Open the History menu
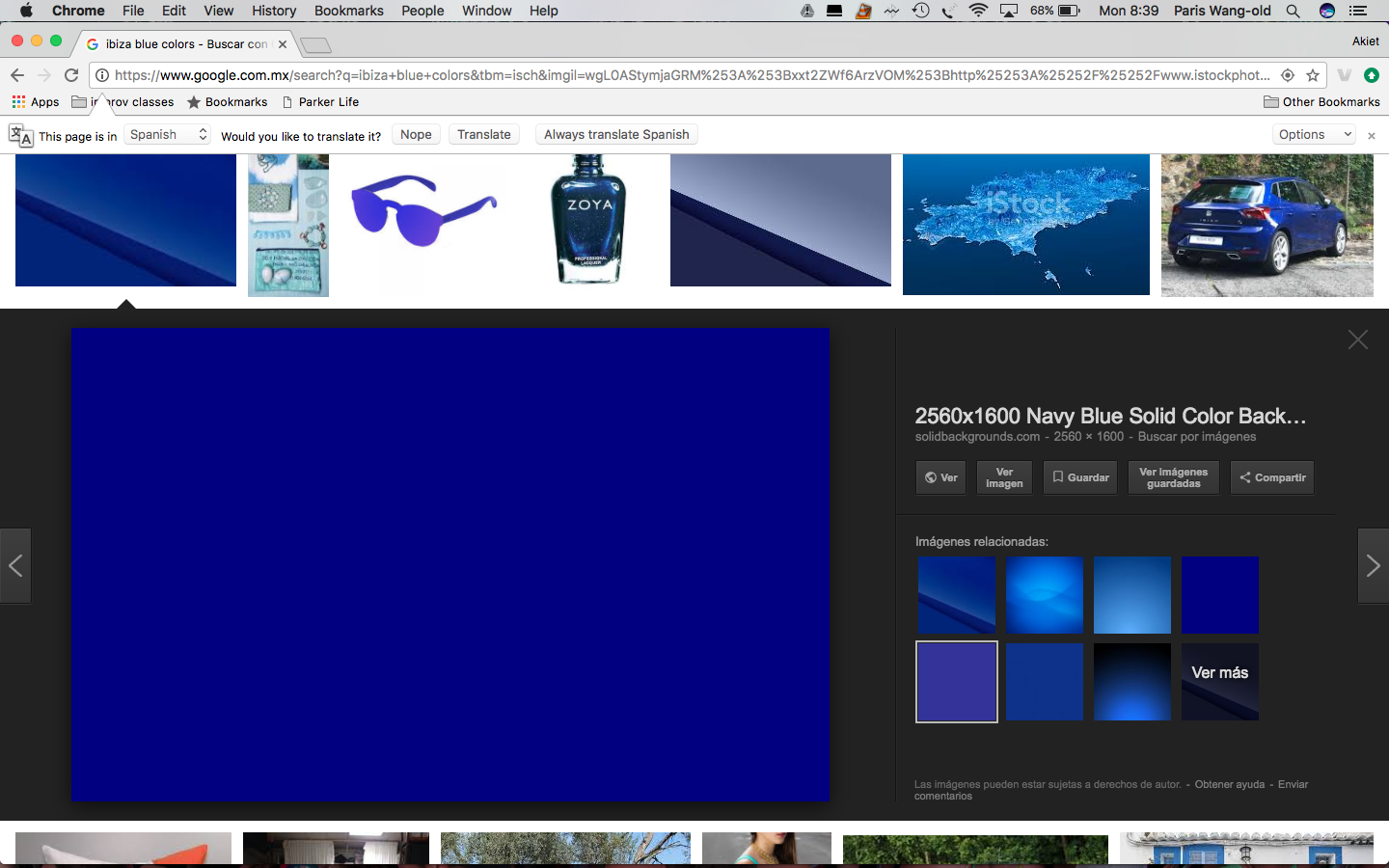This screenshot has height=868, width=1389. [x=274, y=11]
